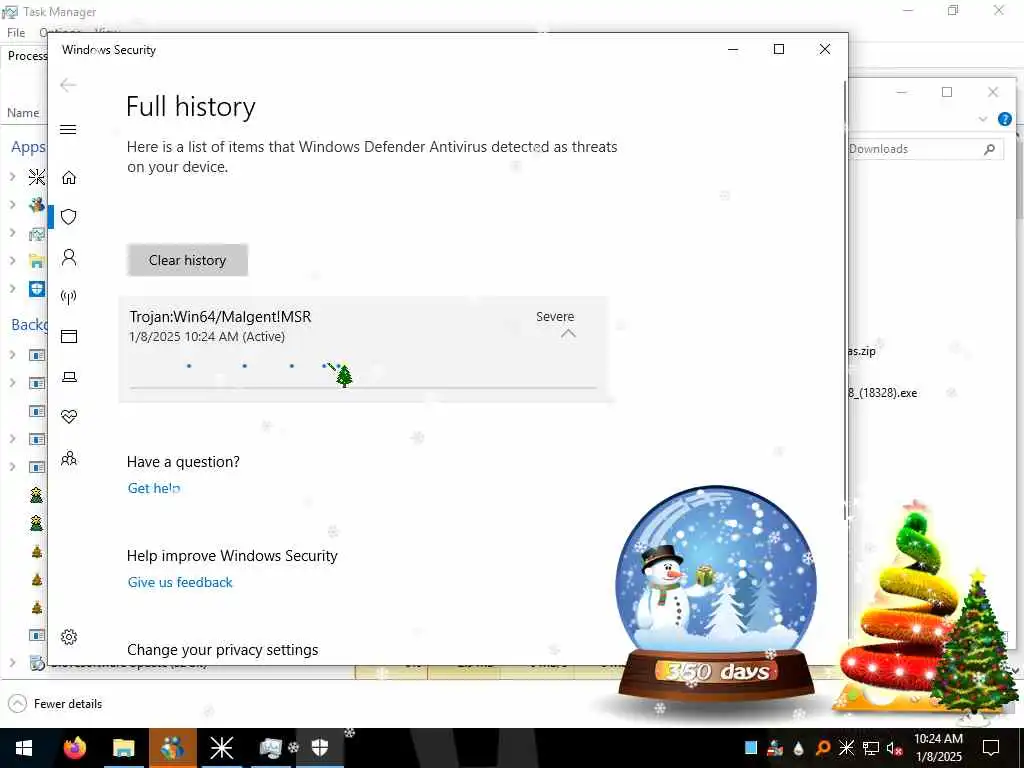Expand the second app row in Task Manager

point(12,204)
